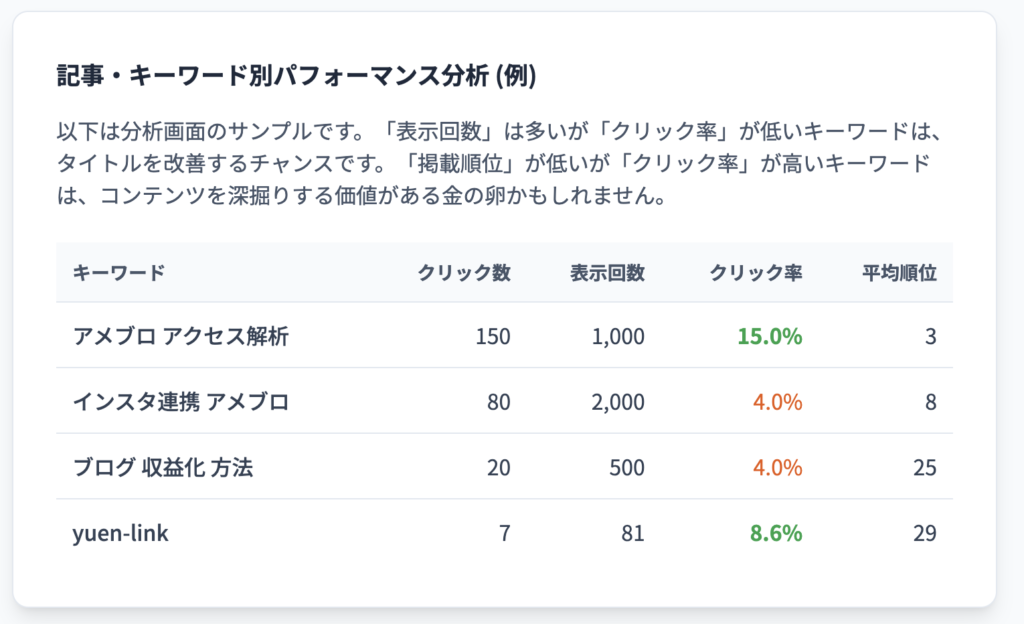Click the yuen-link keyword cell
The height and width of the screenshot is (624, 1024).
point(121,533)
